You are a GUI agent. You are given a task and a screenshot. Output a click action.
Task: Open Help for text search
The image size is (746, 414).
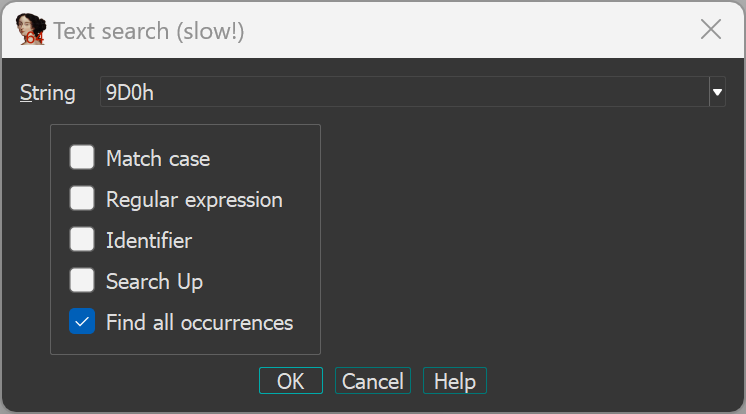(454, 381)
